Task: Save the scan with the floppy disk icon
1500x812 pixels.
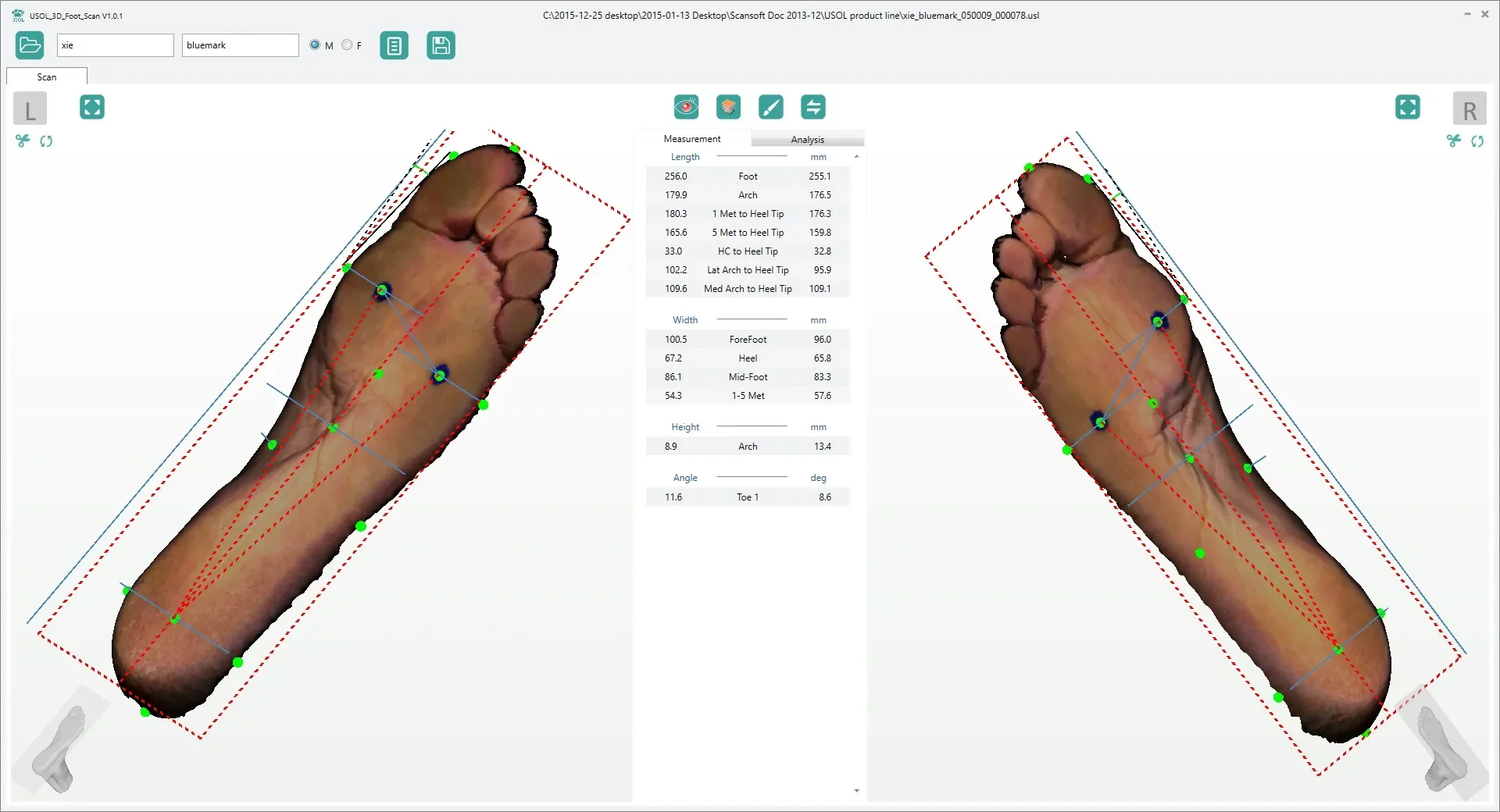Action: click(x=441, y=46)
